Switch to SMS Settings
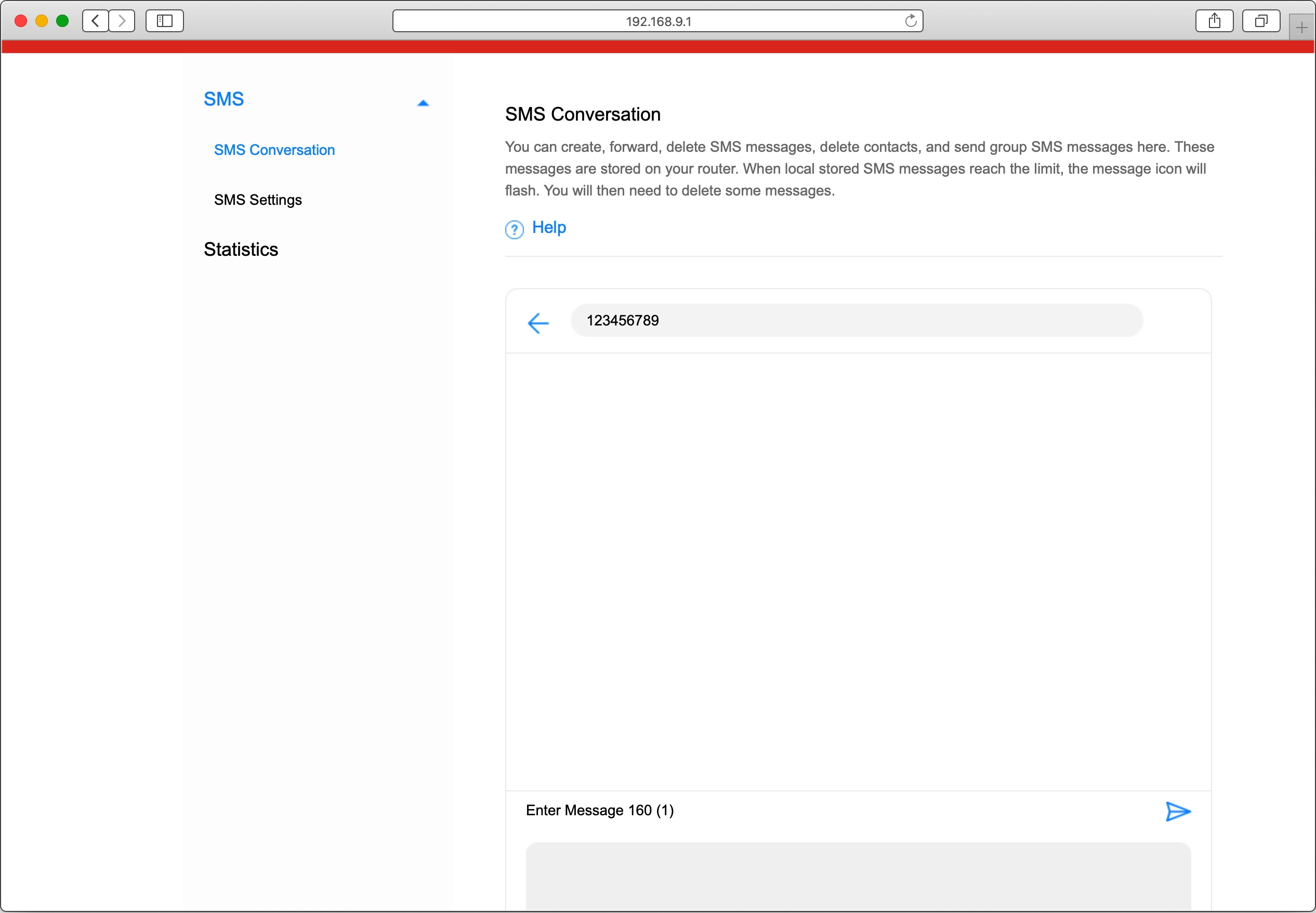Image resolution: width=1316 pixels, height=913 pixels. (258, 200)
